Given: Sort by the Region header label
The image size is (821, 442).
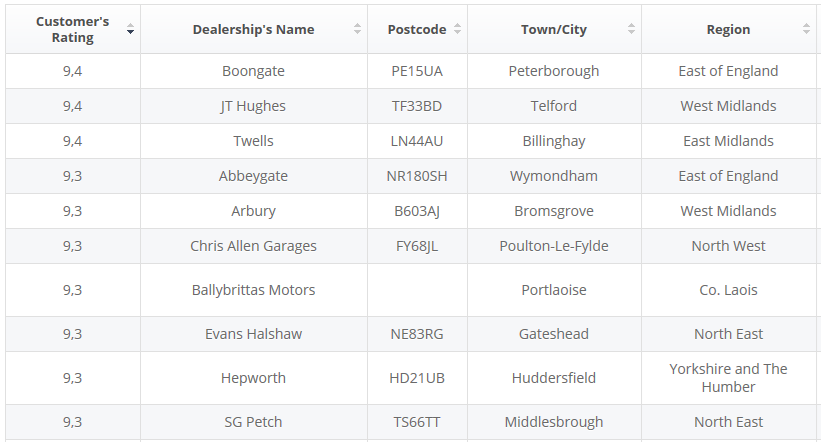Looking at the screenshot, I should point(728,29).
